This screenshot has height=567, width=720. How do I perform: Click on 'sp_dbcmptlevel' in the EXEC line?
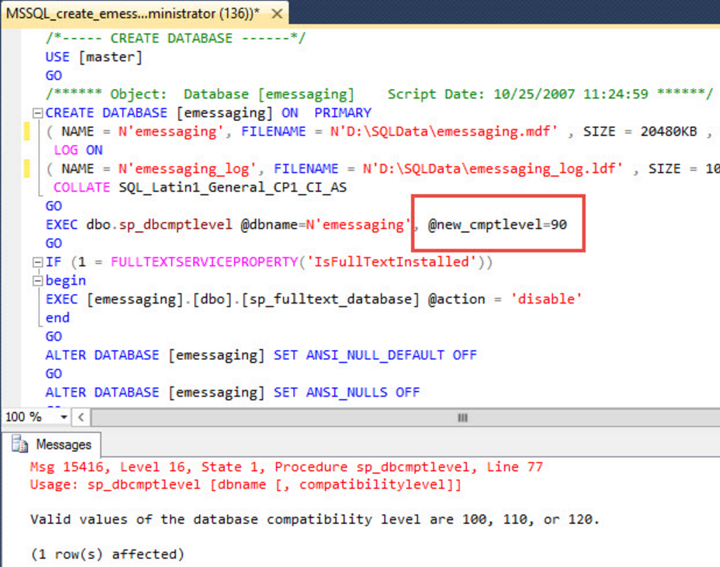click(175, 225)
